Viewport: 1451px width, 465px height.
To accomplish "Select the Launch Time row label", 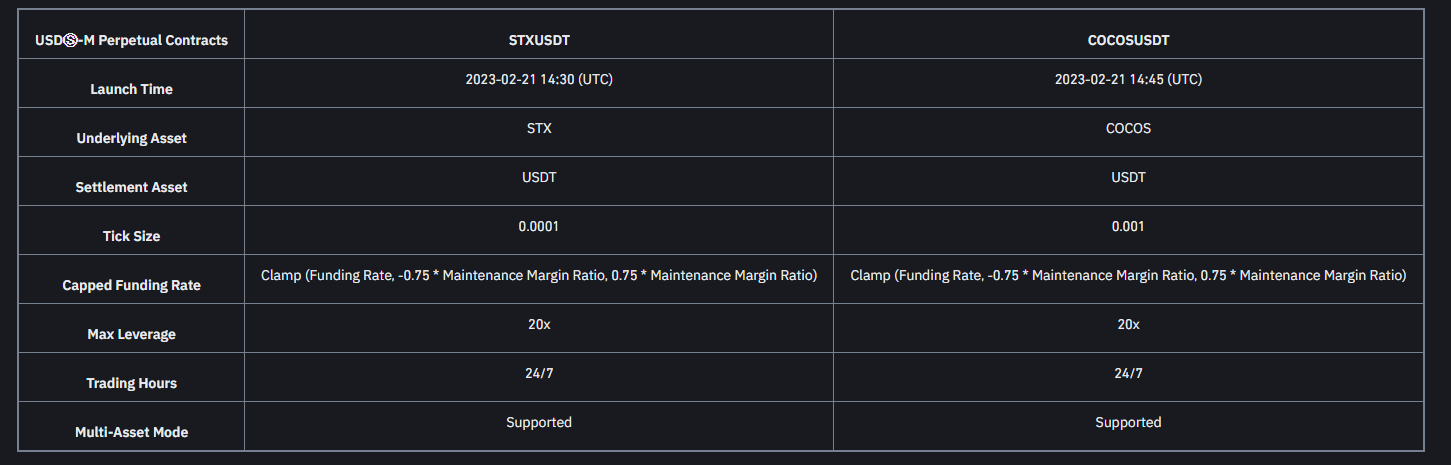I will click(x=131, y=89).
